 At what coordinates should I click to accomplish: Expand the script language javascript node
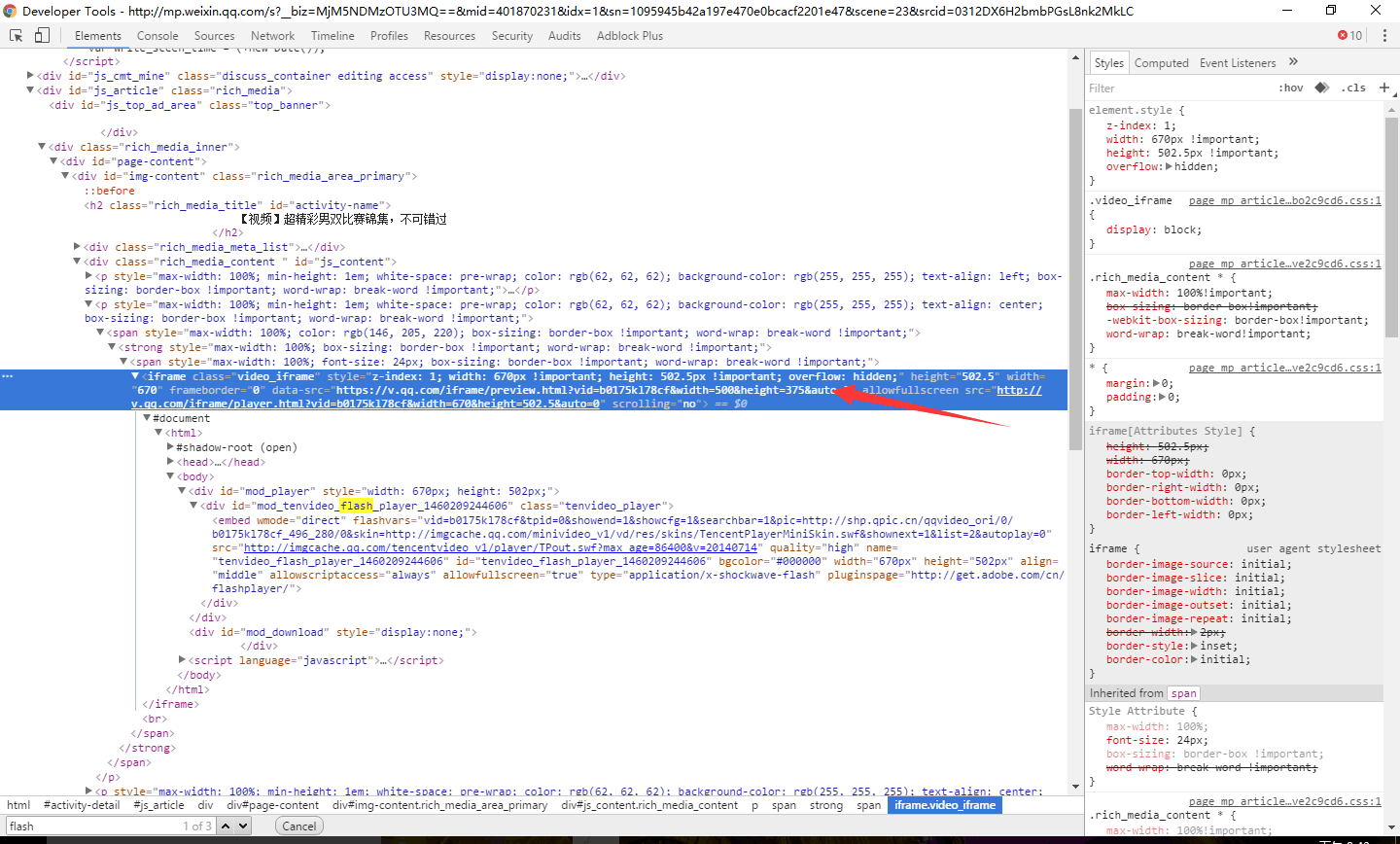pyautogui.click(x=182, y=660)
